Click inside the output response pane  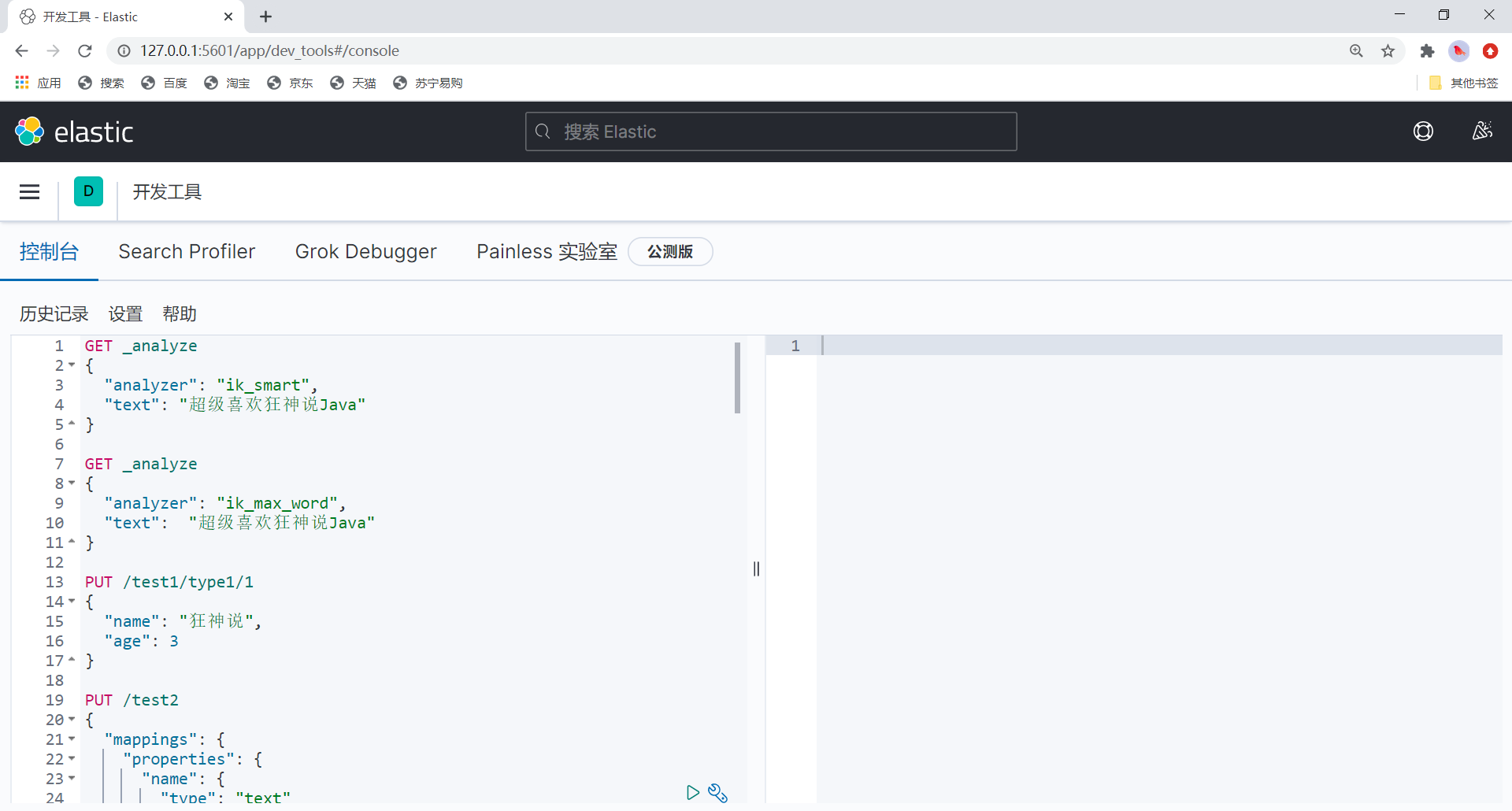click(x=1159, y=568)
